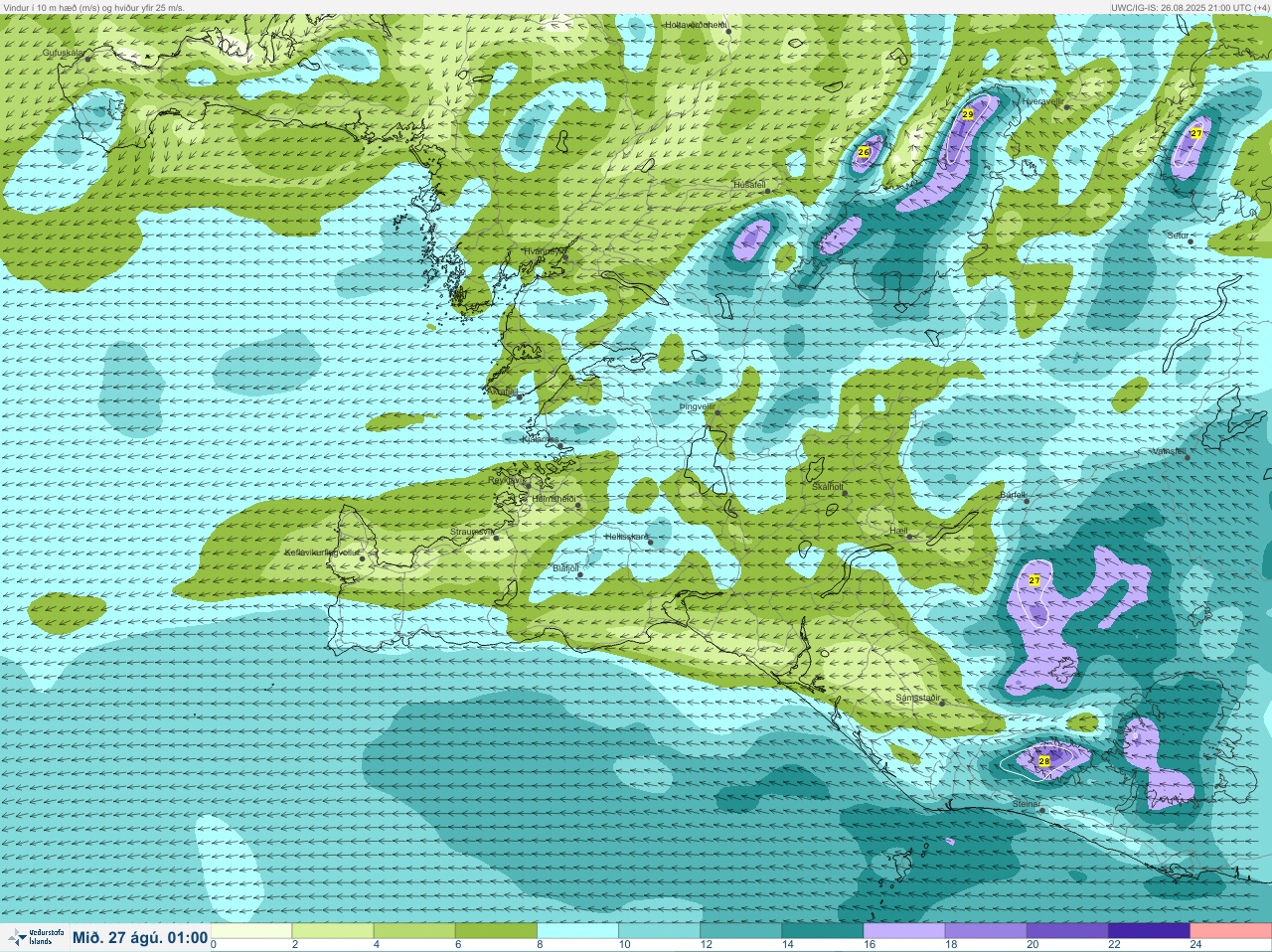Select the 22–24 m/s legend swatch
Viewport: 1272px width, 952px height.
[1148, 931]
